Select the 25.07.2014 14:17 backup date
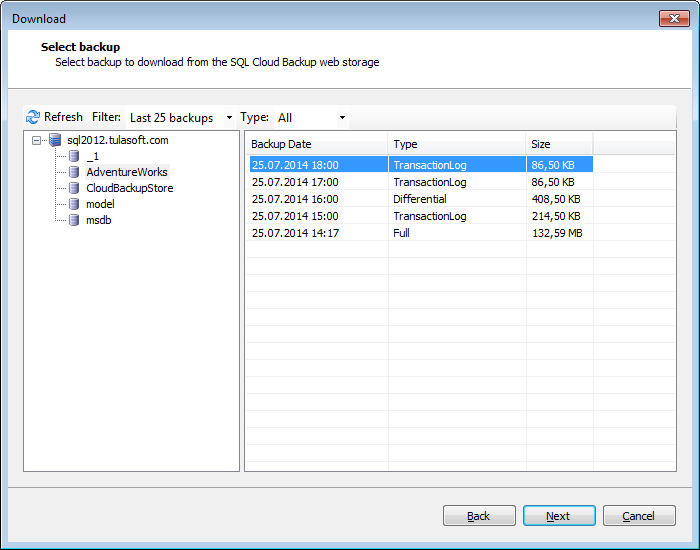700x550 pixels. (295, 233)
